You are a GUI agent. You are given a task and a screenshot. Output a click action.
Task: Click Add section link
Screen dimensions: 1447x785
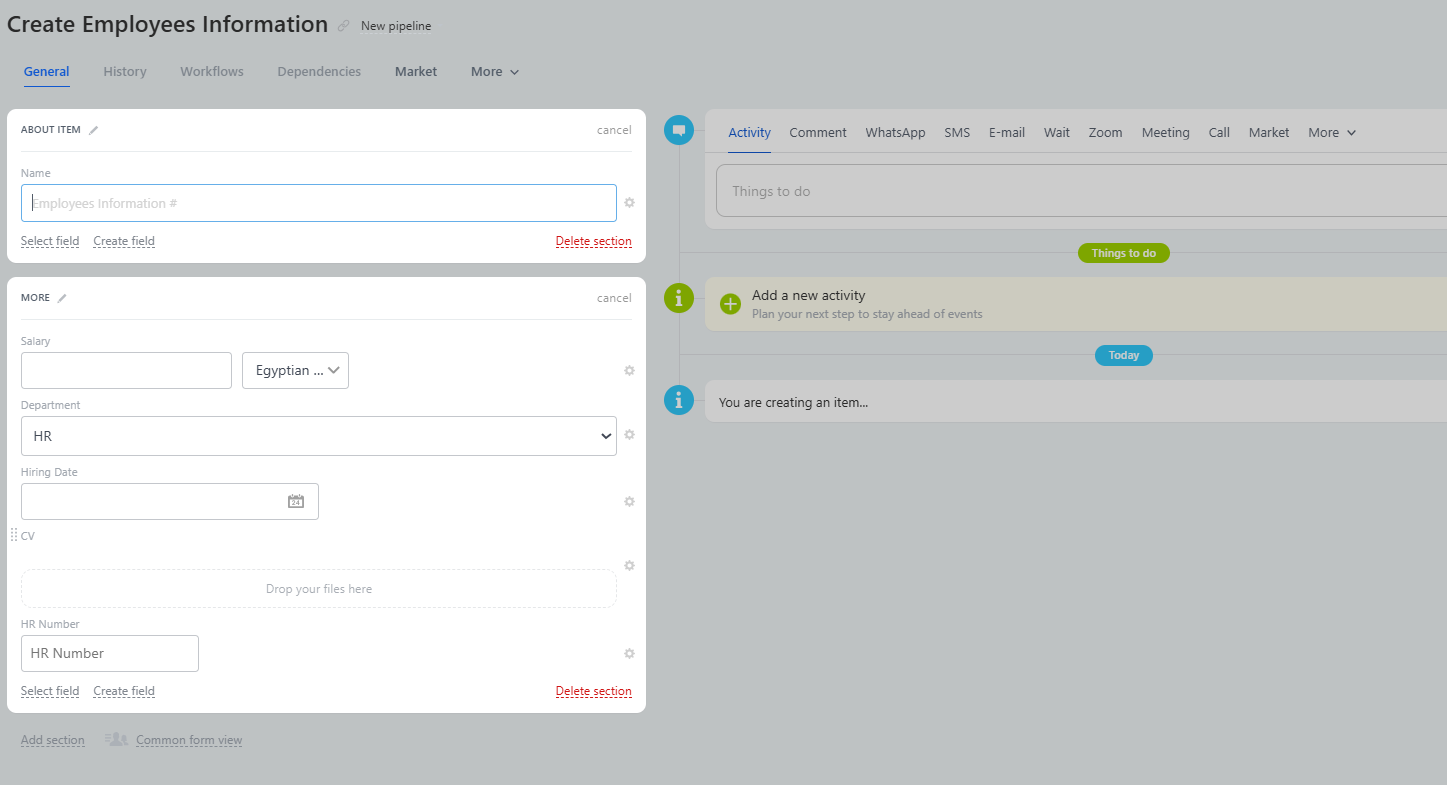pos(53,741)
